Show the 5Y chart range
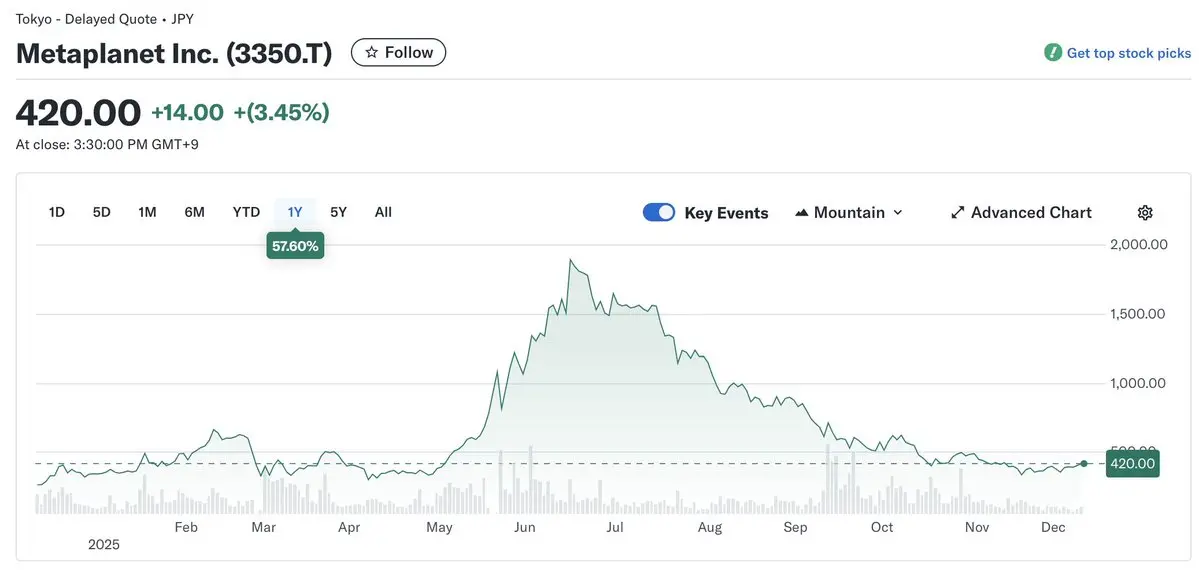This screenshot has width=1199, height=570. tap(339, 212)
